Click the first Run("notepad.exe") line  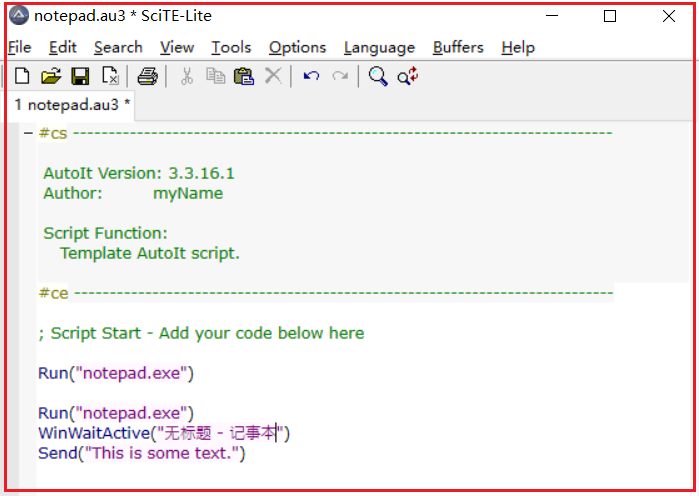pos(116,373)
